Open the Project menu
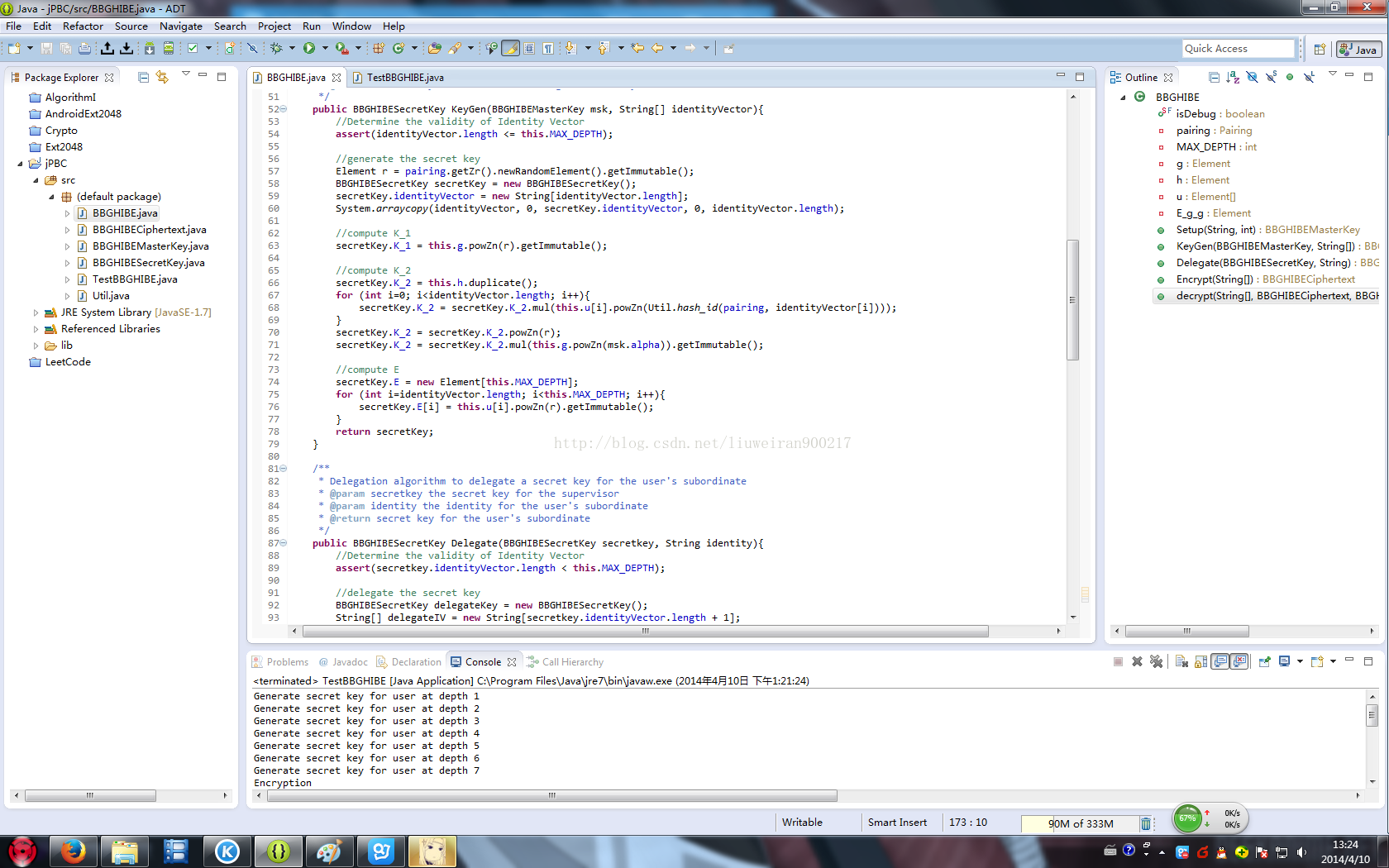This screenshot has width=1389, height=868. (274, 26)
